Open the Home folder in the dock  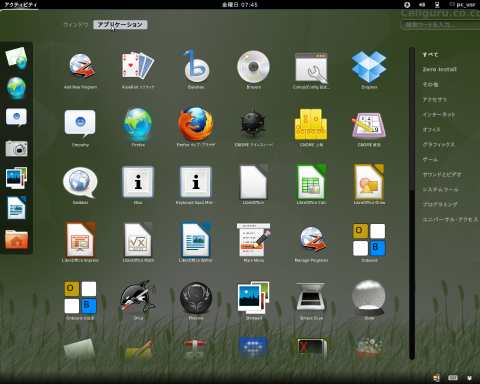tap(16, 239)
